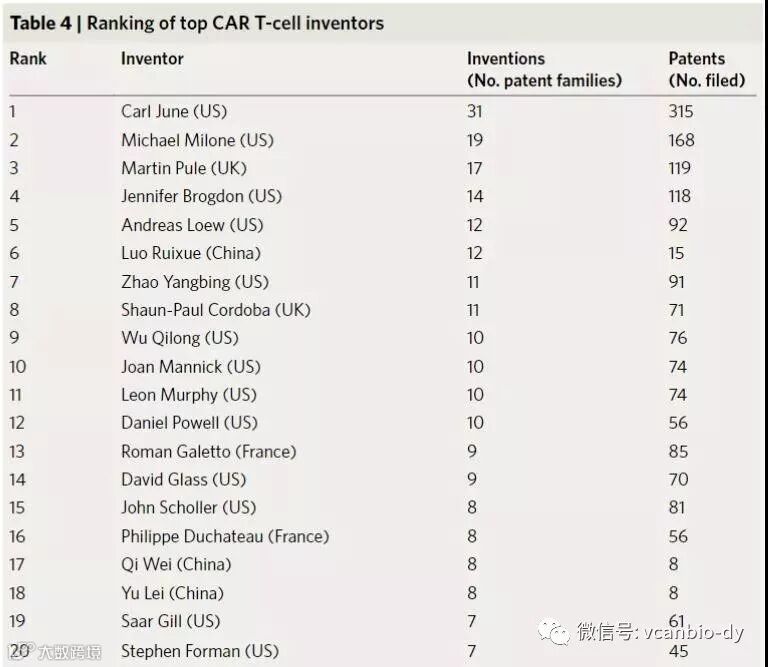Select inventor Carl June (US)
Screen dimensions: 768x667
point(174,112)
